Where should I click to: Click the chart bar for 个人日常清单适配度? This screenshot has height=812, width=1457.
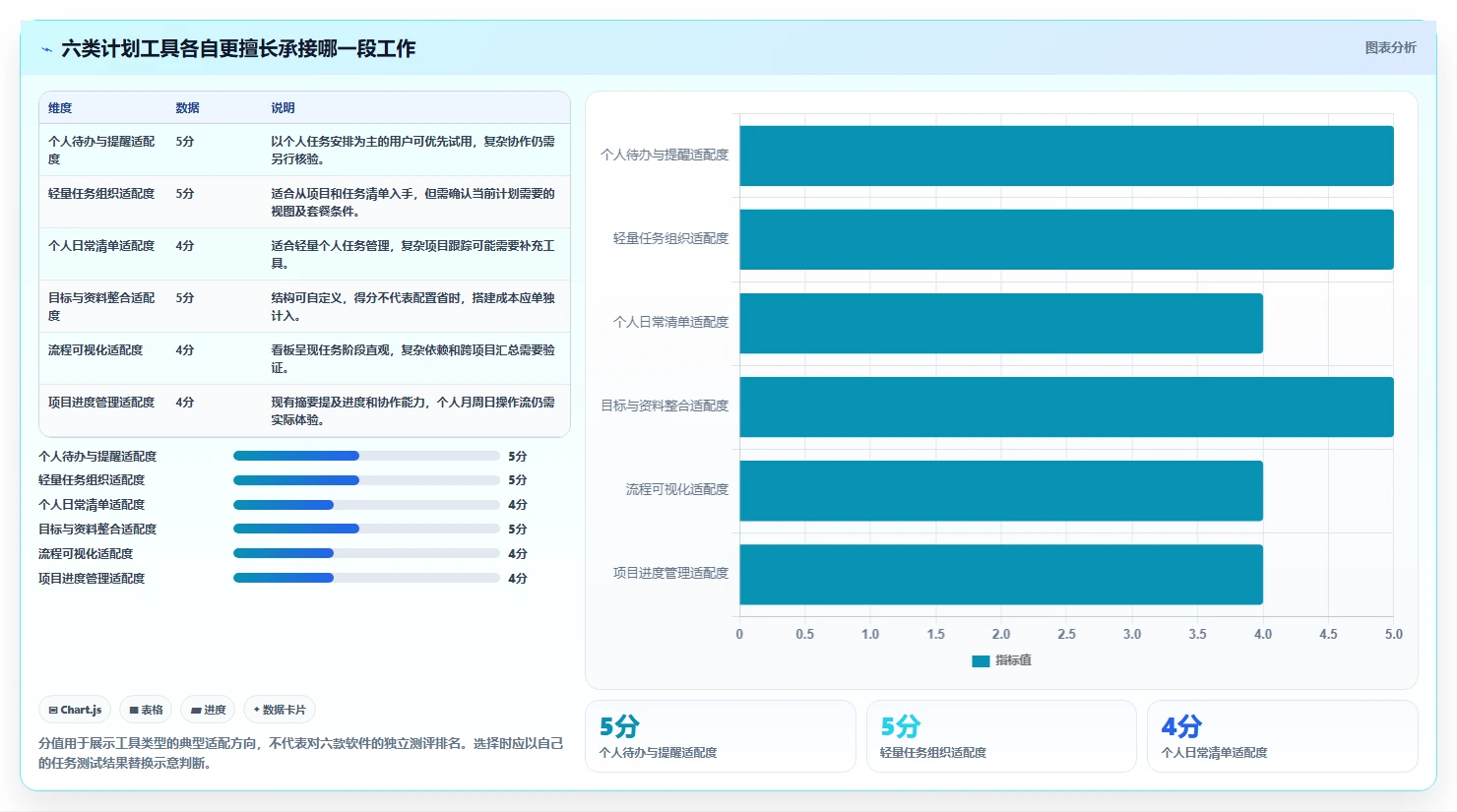click(x=1001, y=323)
